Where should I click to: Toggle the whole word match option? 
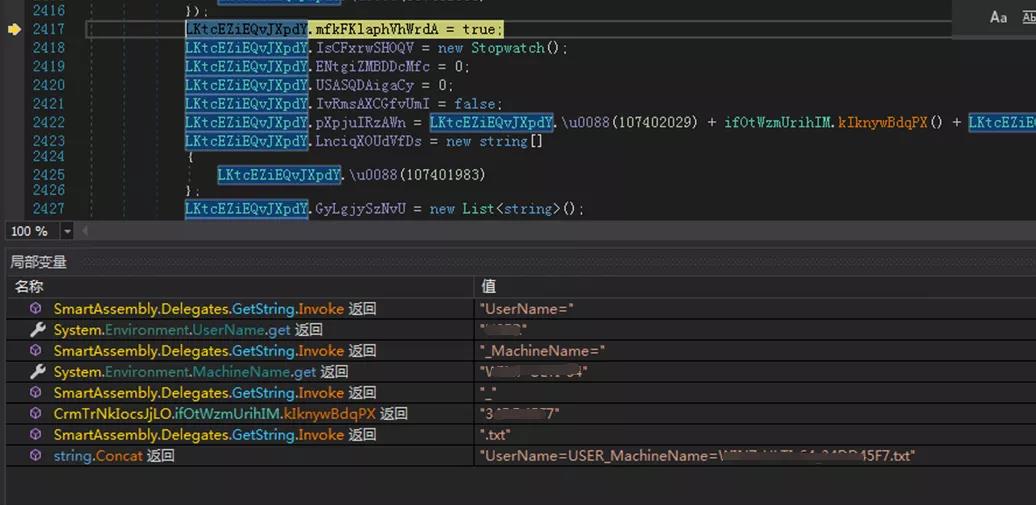point(1027,17)
